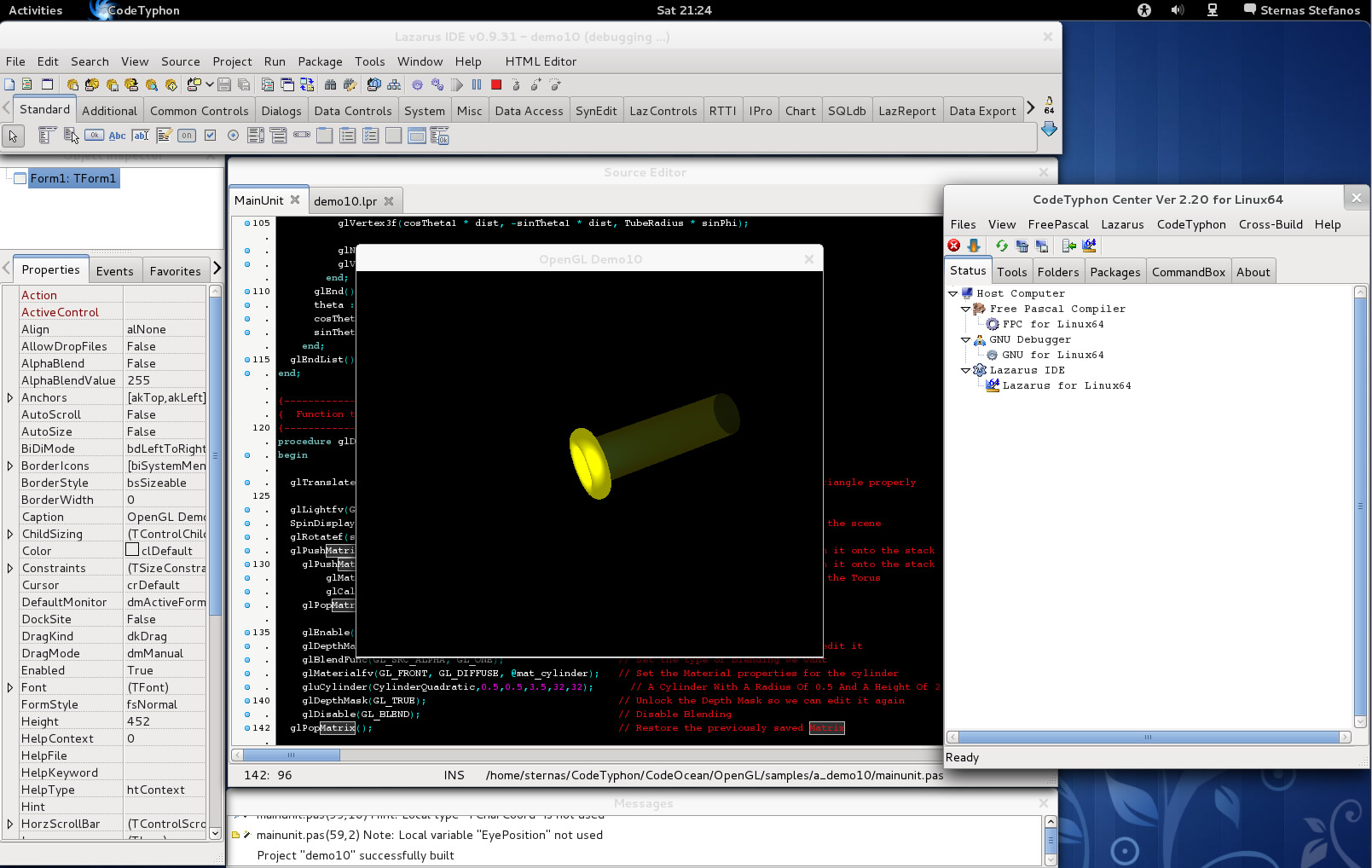Expand the Constraints property
The width and height of the screenshot is (1372, 868).
[x=10, y=568]
